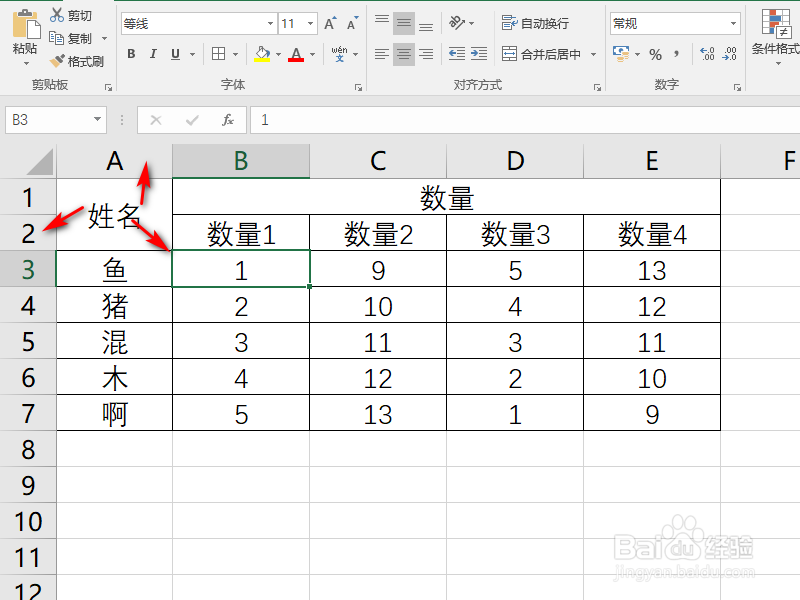Click the text orientation icon
The height and width of the screenshot is (600, 800).
click(457, 23)
